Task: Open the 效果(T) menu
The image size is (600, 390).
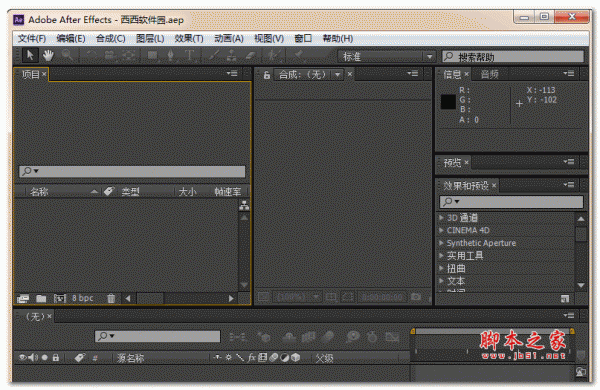Action: pos(189,39)
